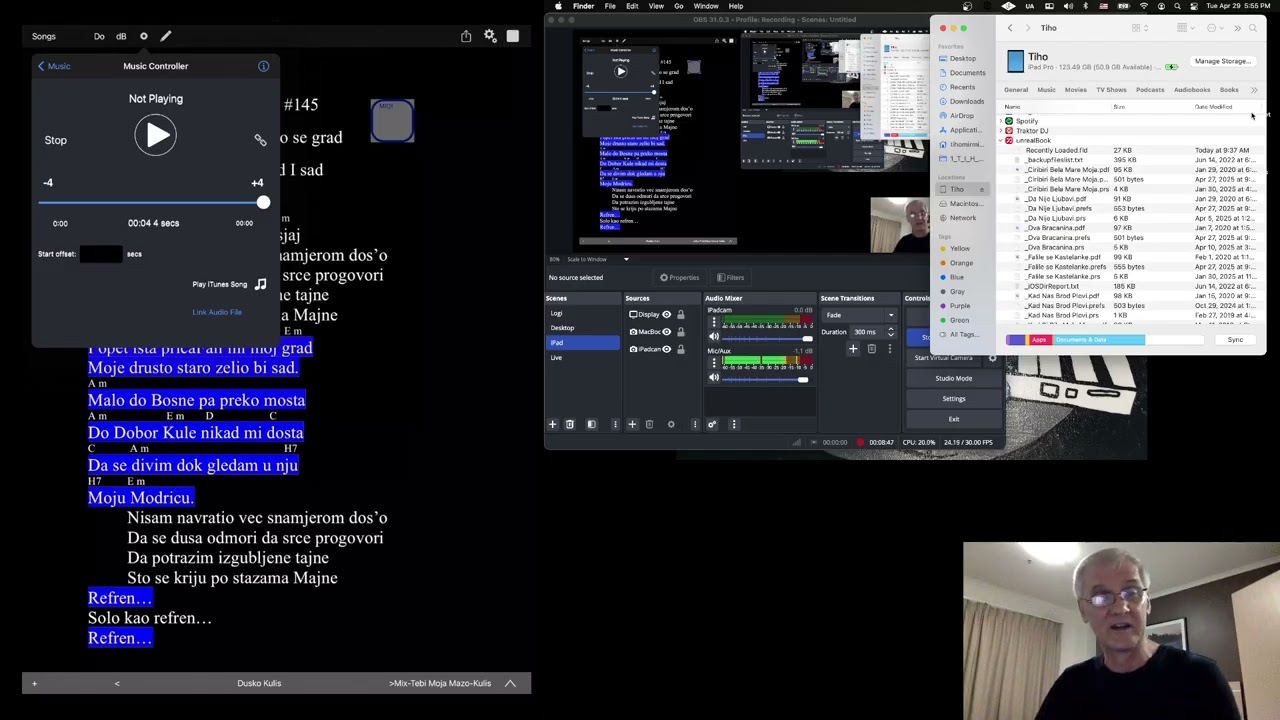Viewport: 1280px width, 720px height.
Task: Go back to Music in controller popup
Action: point(54,66)
